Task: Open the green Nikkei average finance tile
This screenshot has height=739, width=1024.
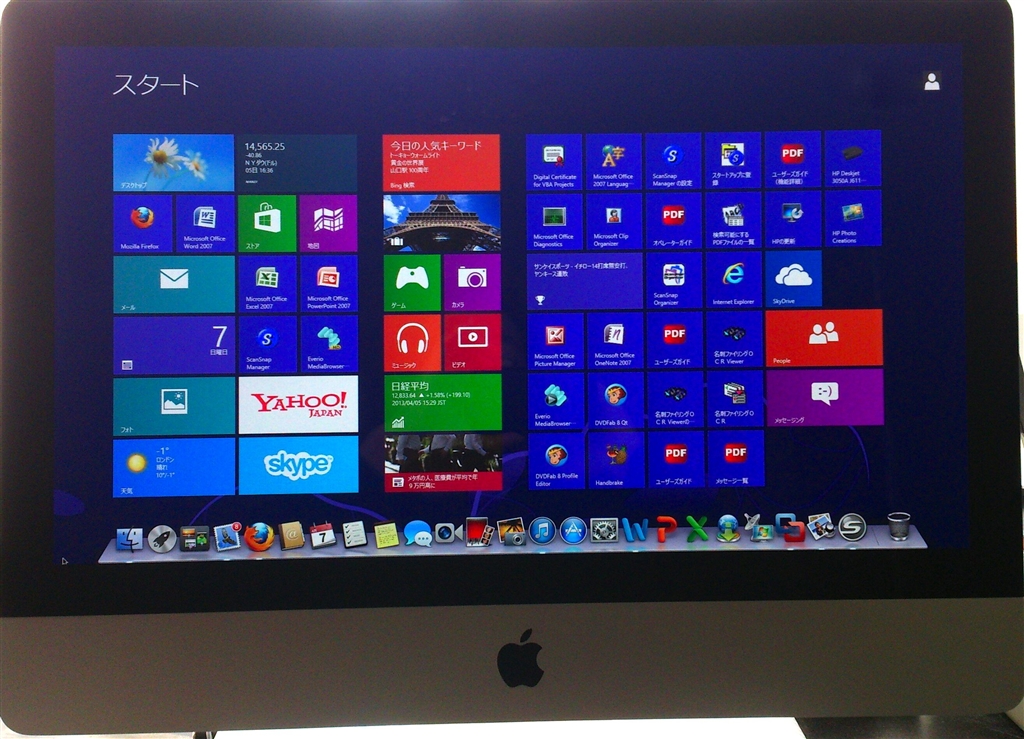Action: [443, 402]
